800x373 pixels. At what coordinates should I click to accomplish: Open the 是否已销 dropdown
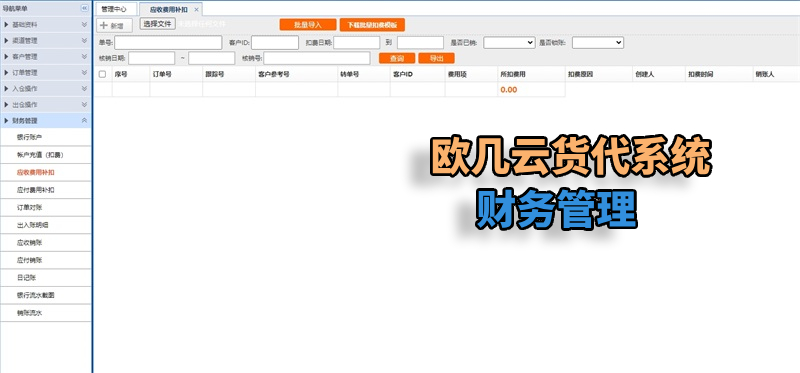click(509, 43)
